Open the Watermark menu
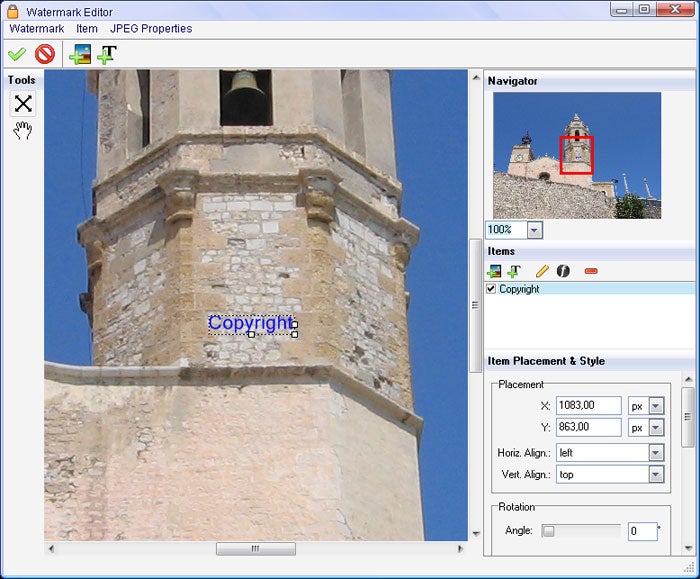The image size is (700, 579). point(36,29)
